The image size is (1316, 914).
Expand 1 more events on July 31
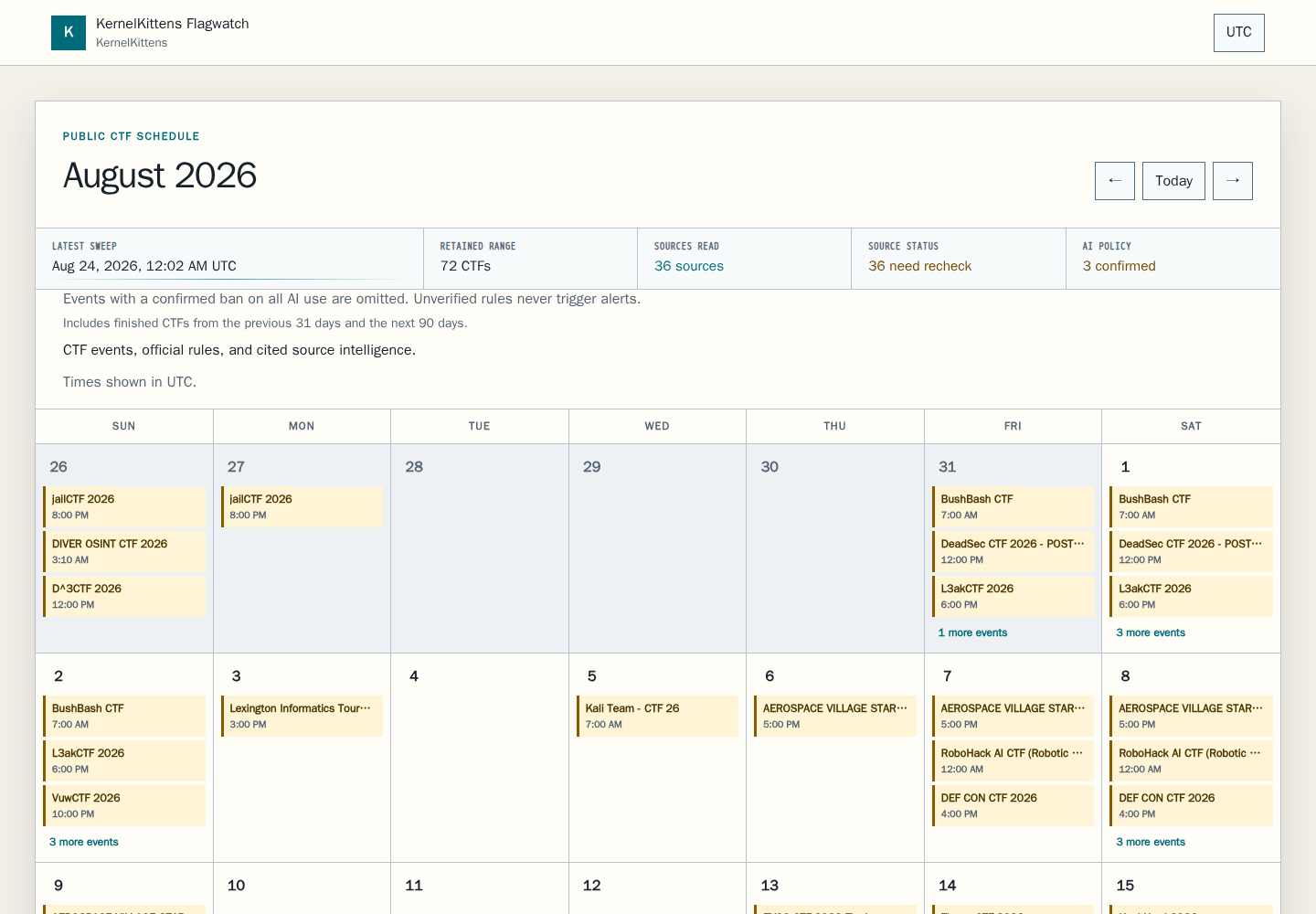972,632
